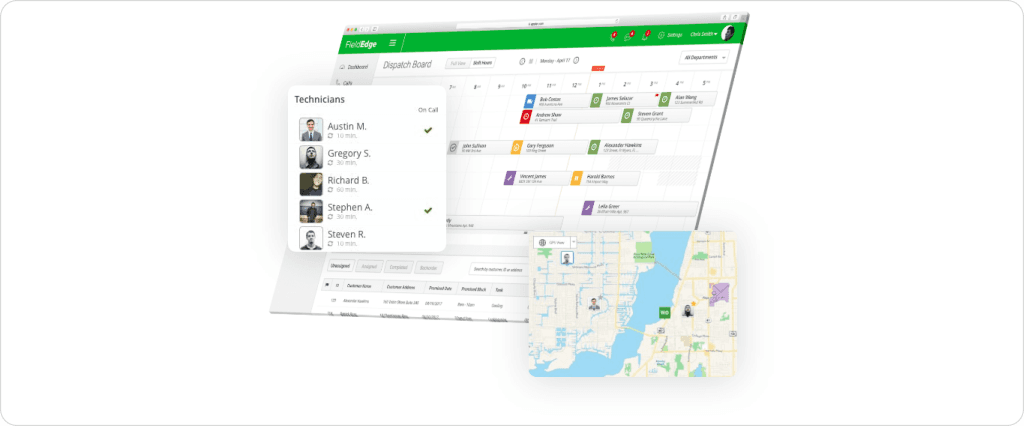
Task: Switch to the Completed tab
Action: click(x=398, y=267)
